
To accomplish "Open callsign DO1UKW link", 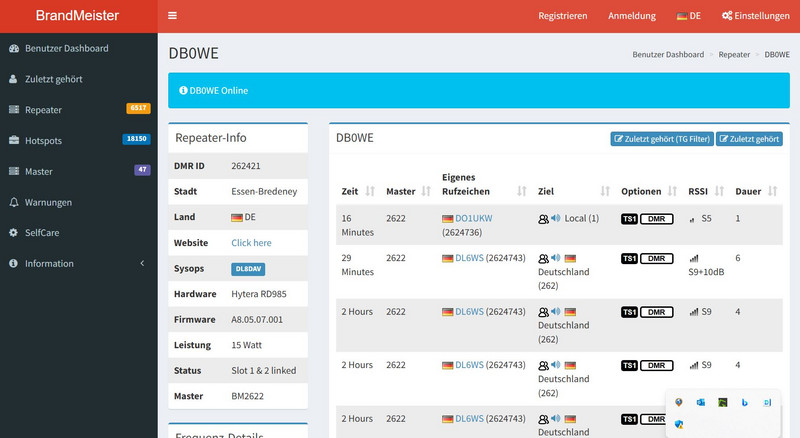I will [473, 218].
